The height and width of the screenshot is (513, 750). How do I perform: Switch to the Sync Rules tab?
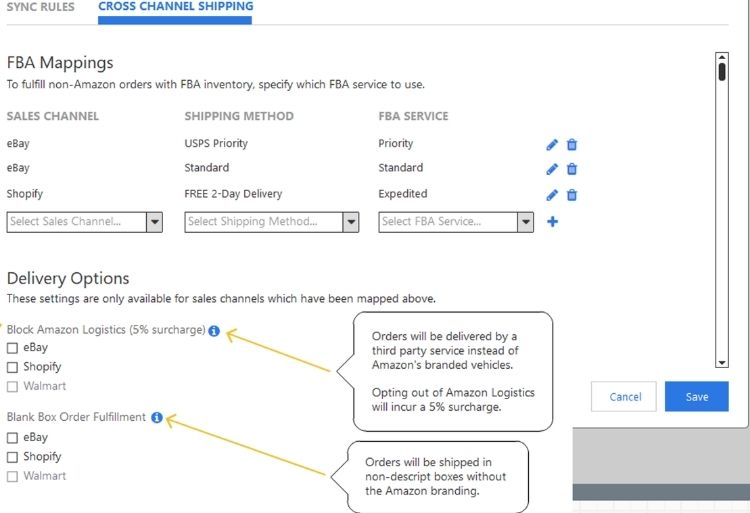40,7
